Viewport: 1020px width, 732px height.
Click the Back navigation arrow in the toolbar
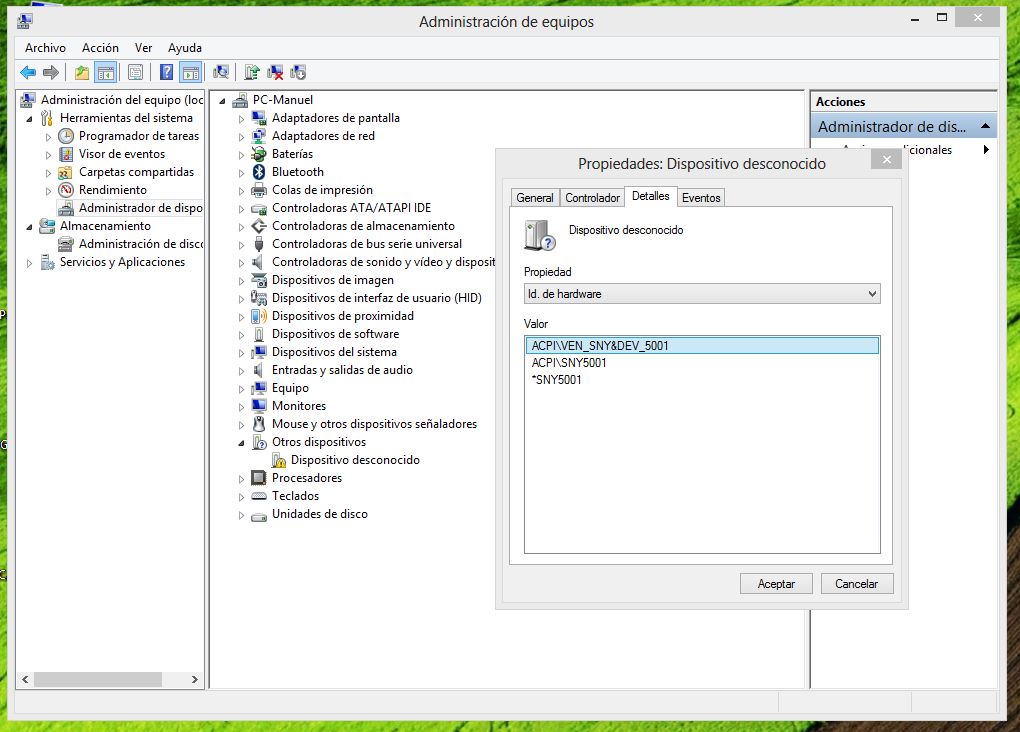pyautogui.click(x=28, y=71)
